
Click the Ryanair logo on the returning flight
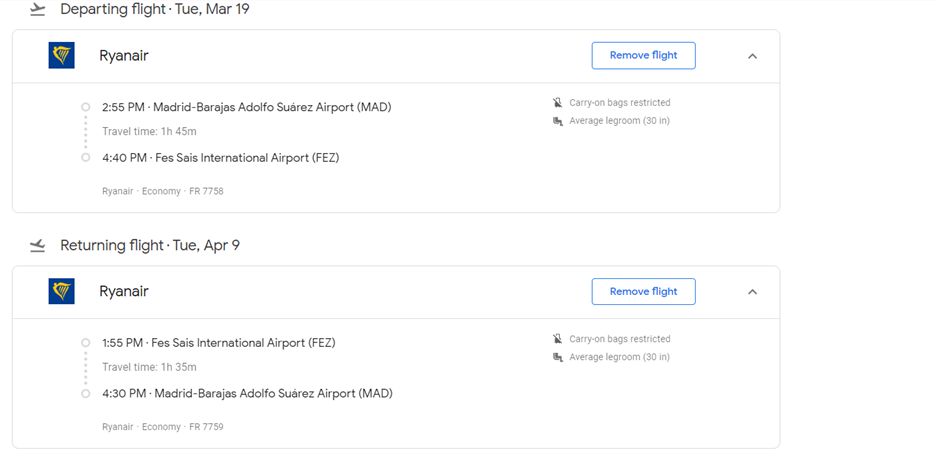click(x=62, y=292)
